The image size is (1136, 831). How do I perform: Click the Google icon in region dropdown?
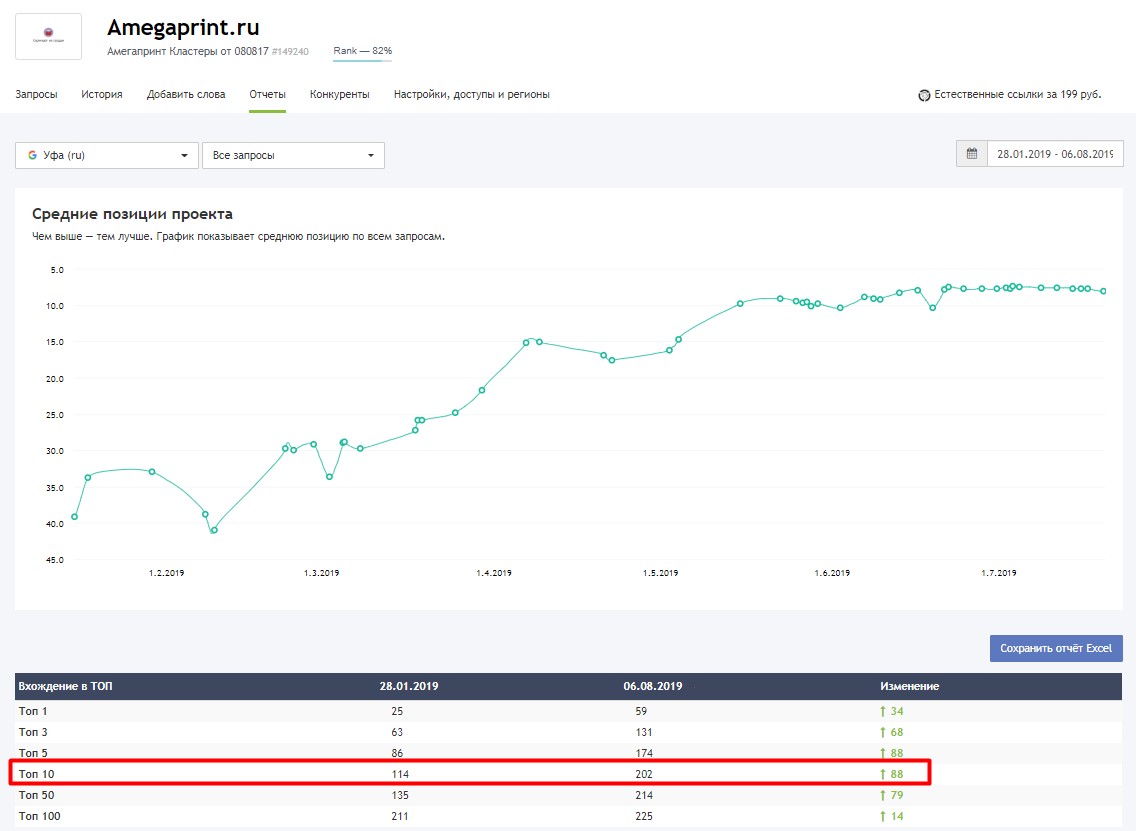(x=32, y=155)
